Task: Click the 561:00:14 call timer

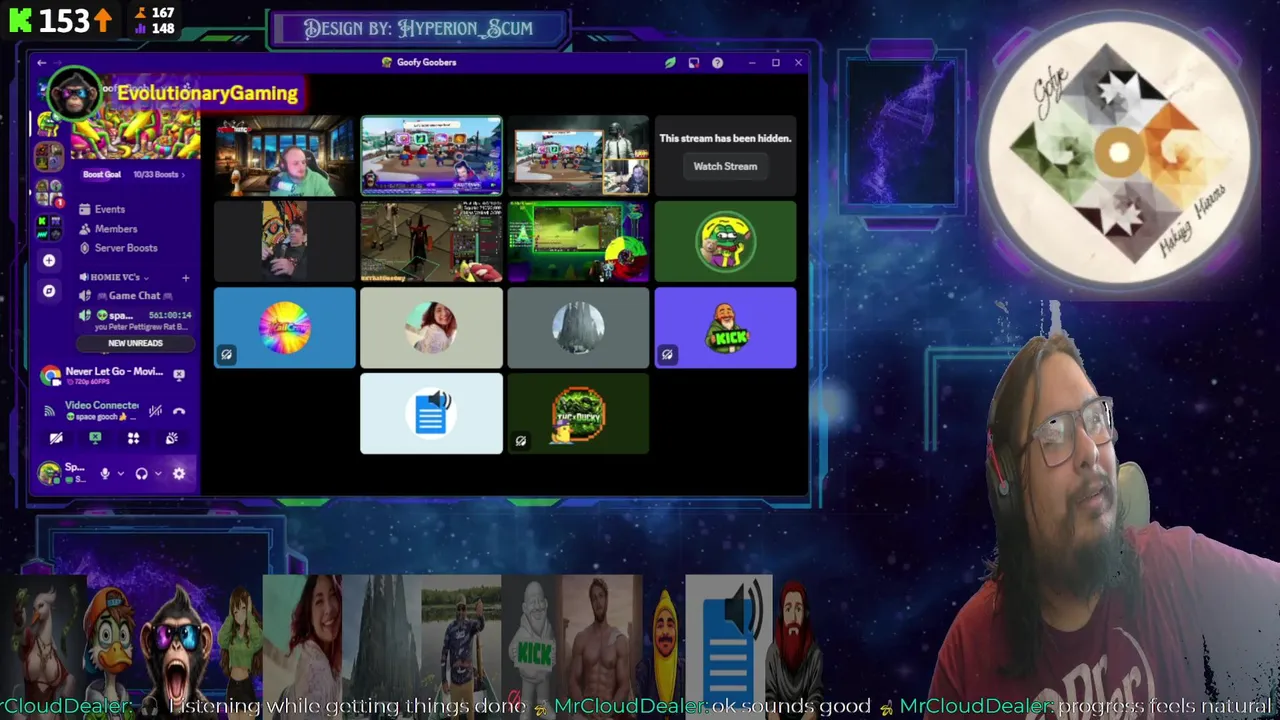Action: tap(170, 316)
